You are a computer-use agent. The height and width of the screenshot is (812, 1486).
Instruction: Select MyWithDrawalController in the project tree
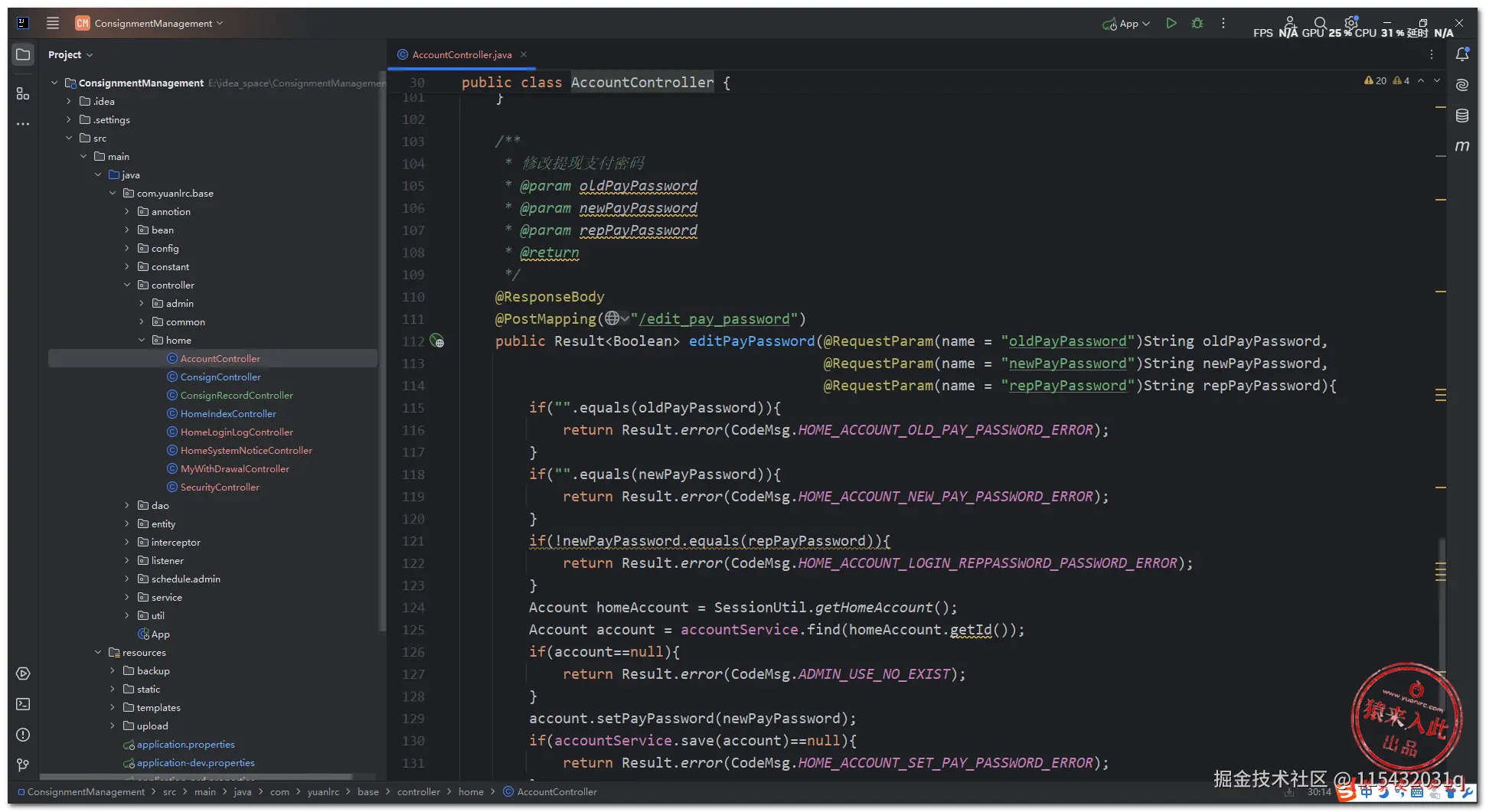pyautogui.click(x=234, y=468)
